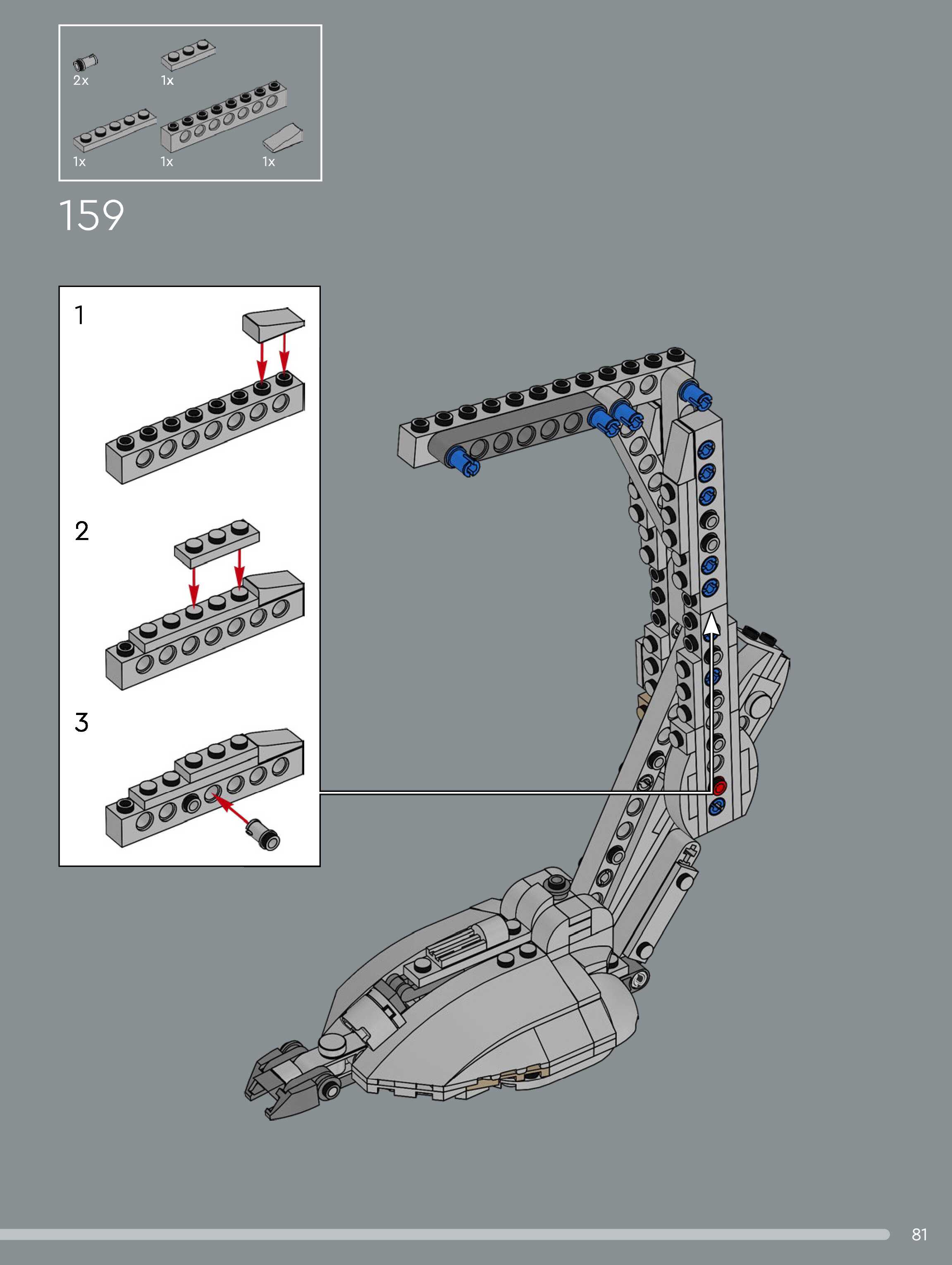952x1265 pixels.
Task: Click the 2x quantity label
Action: click(x=81, y=81)
